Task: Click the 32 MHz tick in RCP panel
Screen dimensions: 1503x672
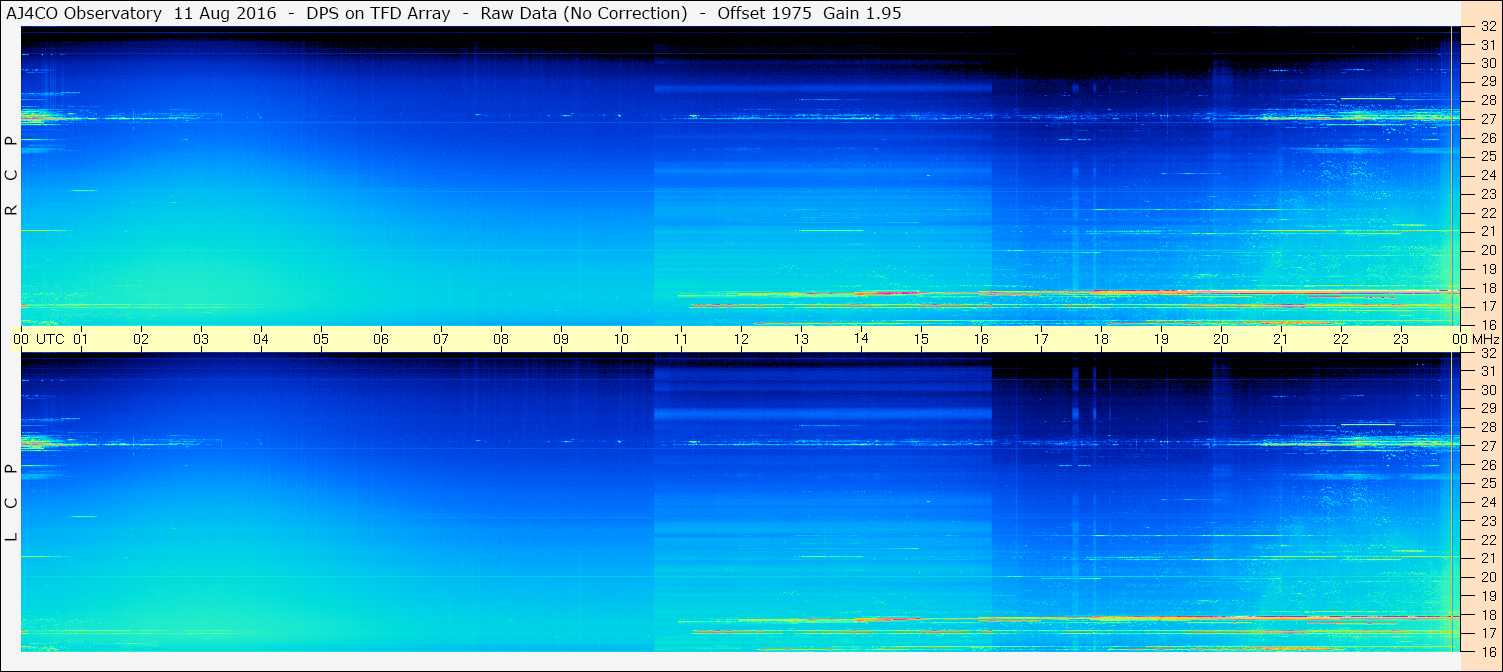Action: pyautogui.click(x=1488, y=27)
